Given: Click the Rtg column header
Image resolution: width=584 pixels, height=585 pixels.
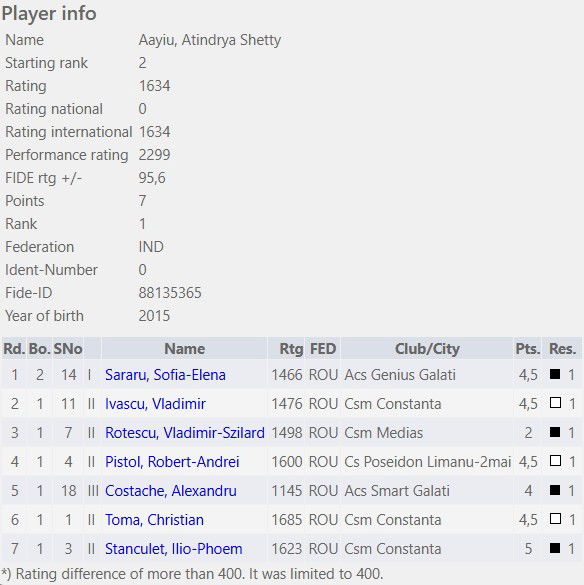Looking at the screenshot, I should [x=291, y=349].
